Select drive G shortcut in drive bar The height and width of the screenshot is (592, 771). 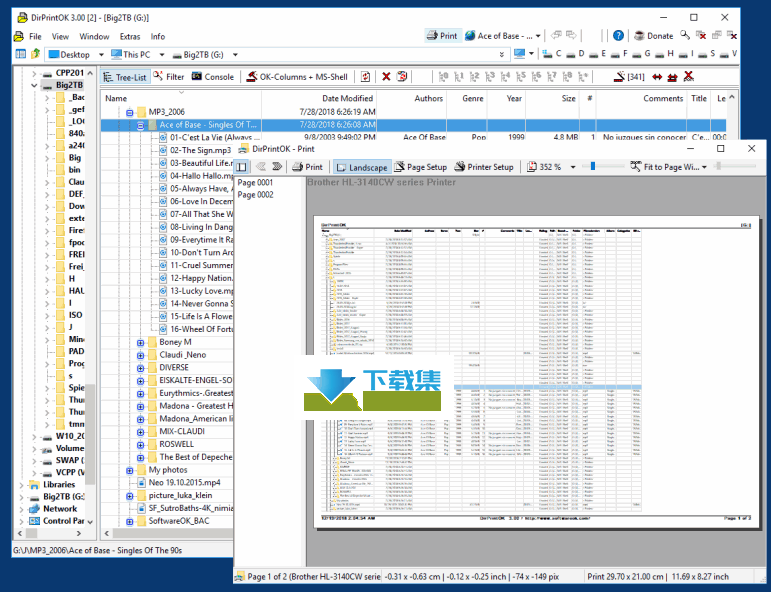pyautogui.click(x=642, y=54)
